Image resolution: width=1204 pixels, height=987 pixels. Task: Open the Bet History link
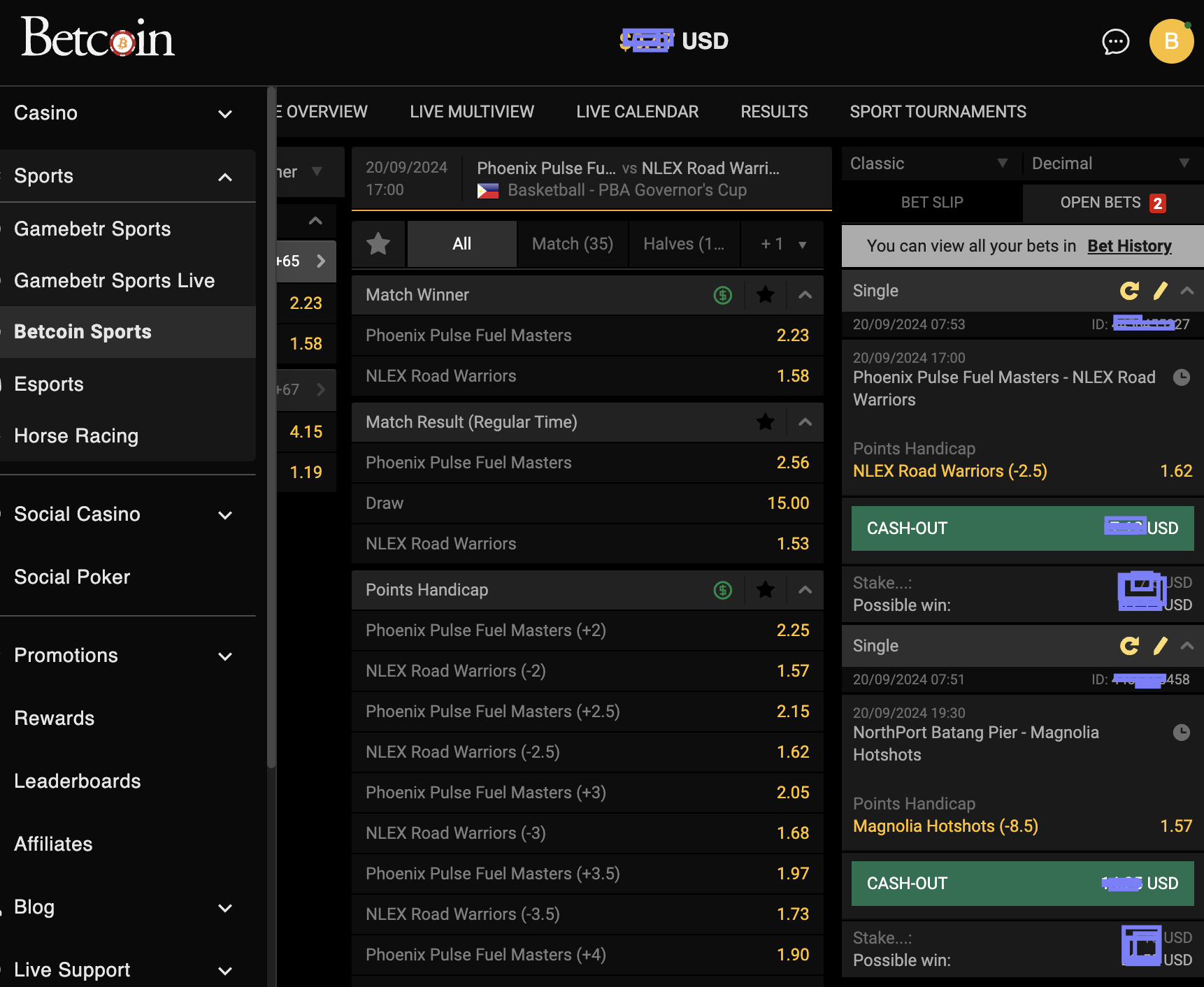pyautogui.click(x=1129, y=246)
